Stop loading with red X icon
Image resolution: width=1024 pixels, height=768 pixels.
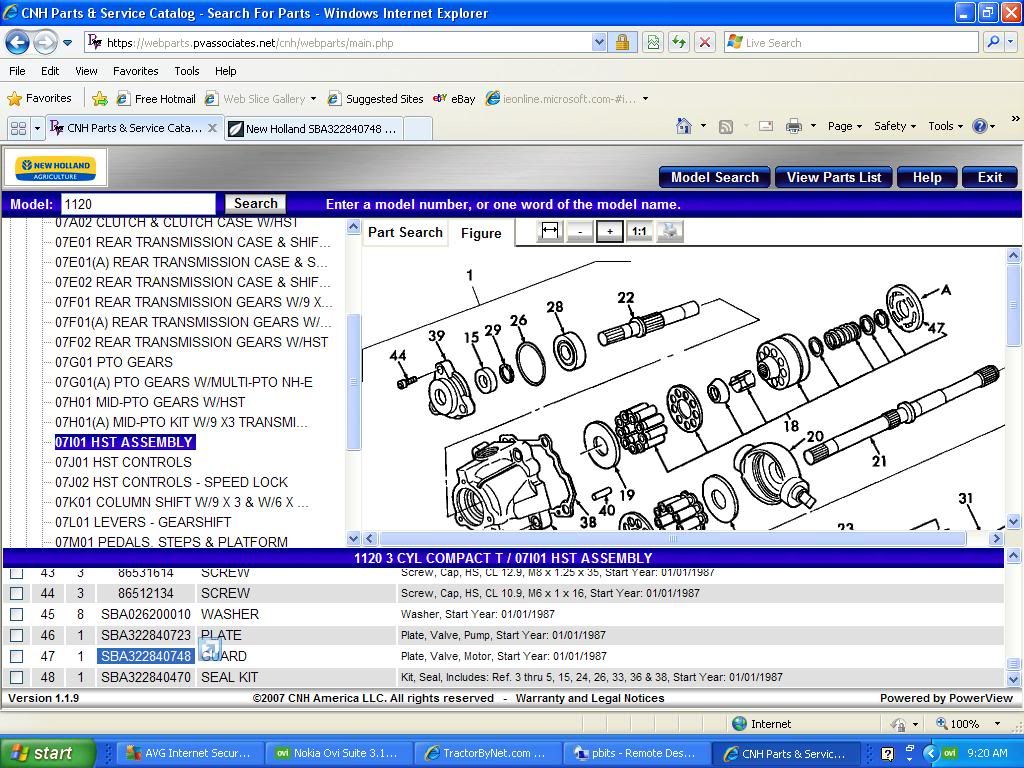[705, 43]
